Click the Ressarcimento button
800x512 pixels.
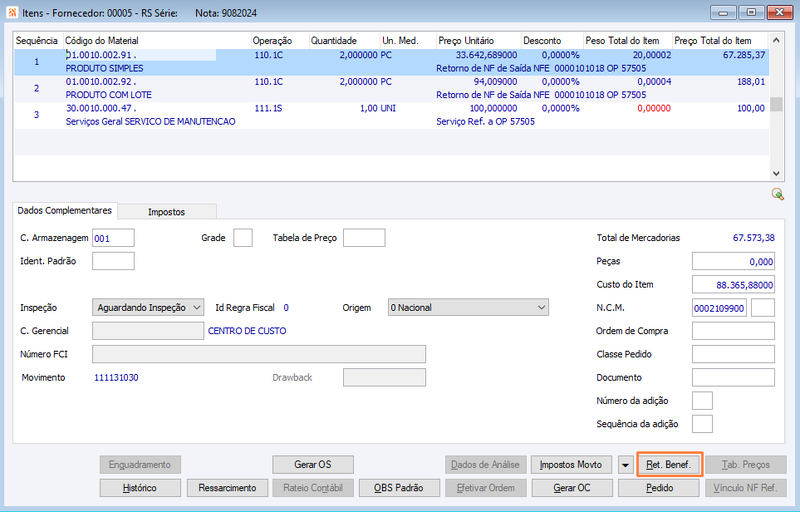pyautogui.click(x=227, y=488)
